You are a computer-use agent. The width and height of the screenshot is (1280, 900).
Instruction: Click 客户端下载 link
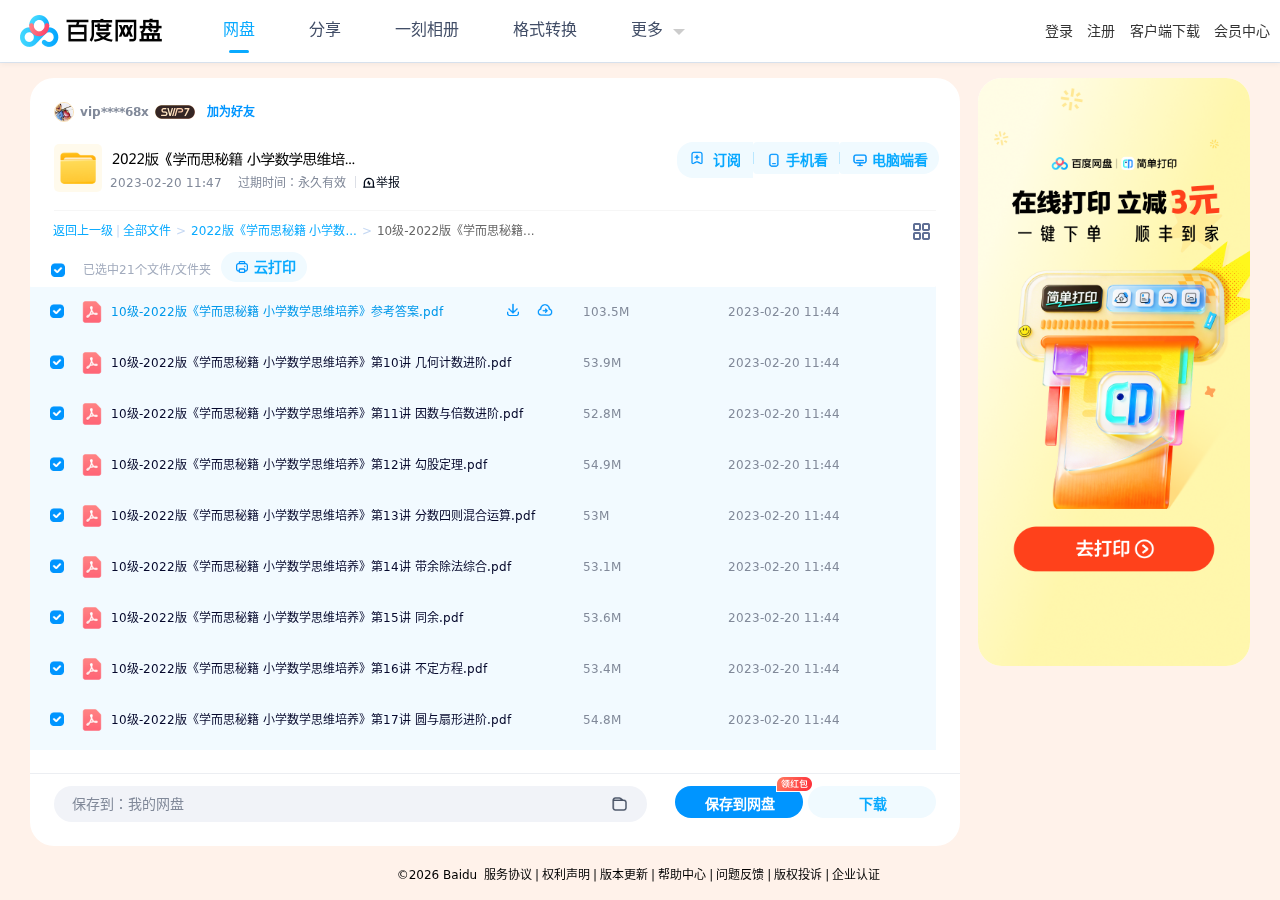1165,32
